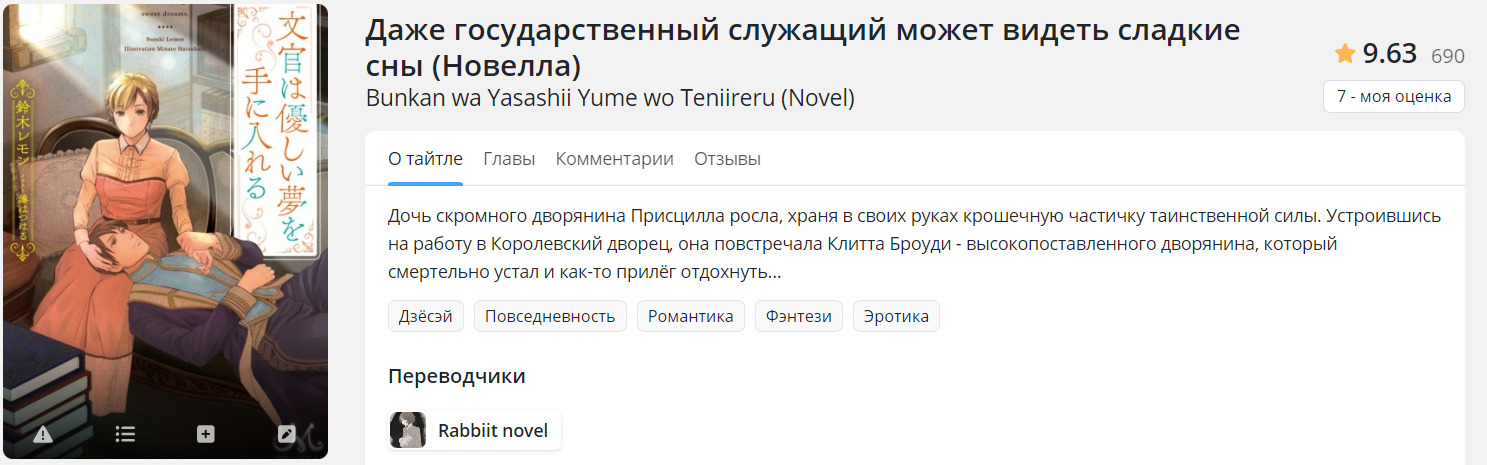Open the "О тайтле" tab
1487x465 pixels.
(x=425, y=159)
